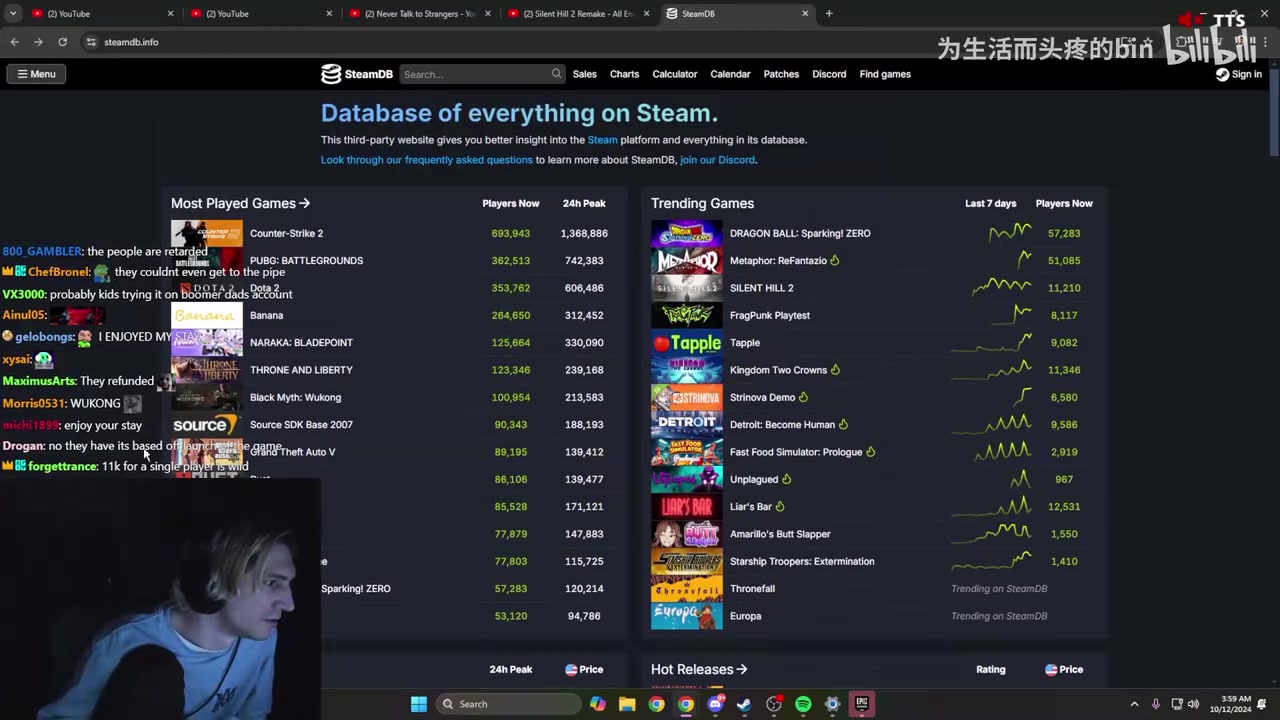Click the page's vertical scrollbar
Viewport: 1280px width, 720px height.
(x=1274, y=120)
